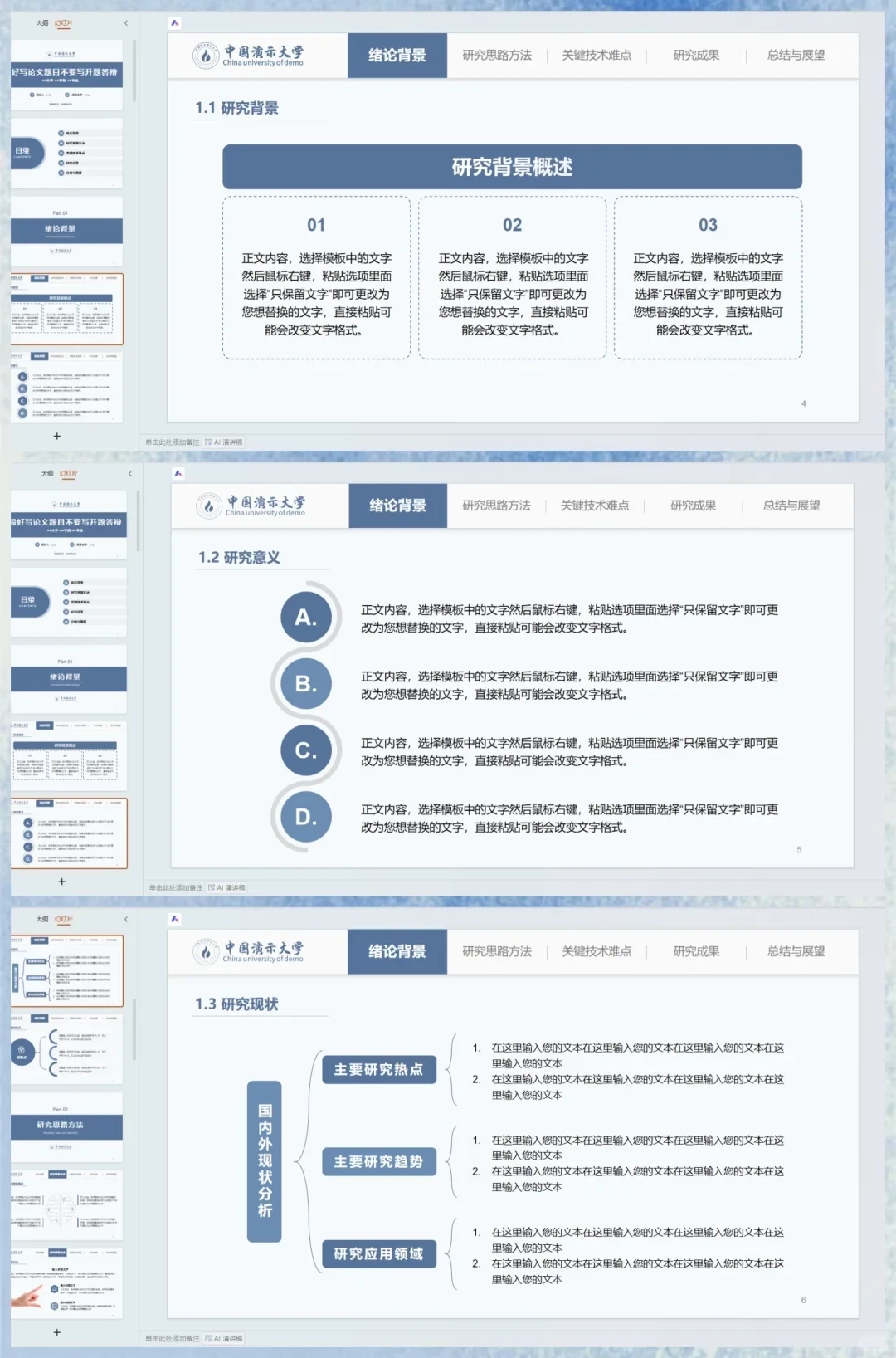Click the A. circle on the 1.2 研究意义 slide
Image resolution: width=896 pixels, height=1358 pixels.
pos(306,617)
